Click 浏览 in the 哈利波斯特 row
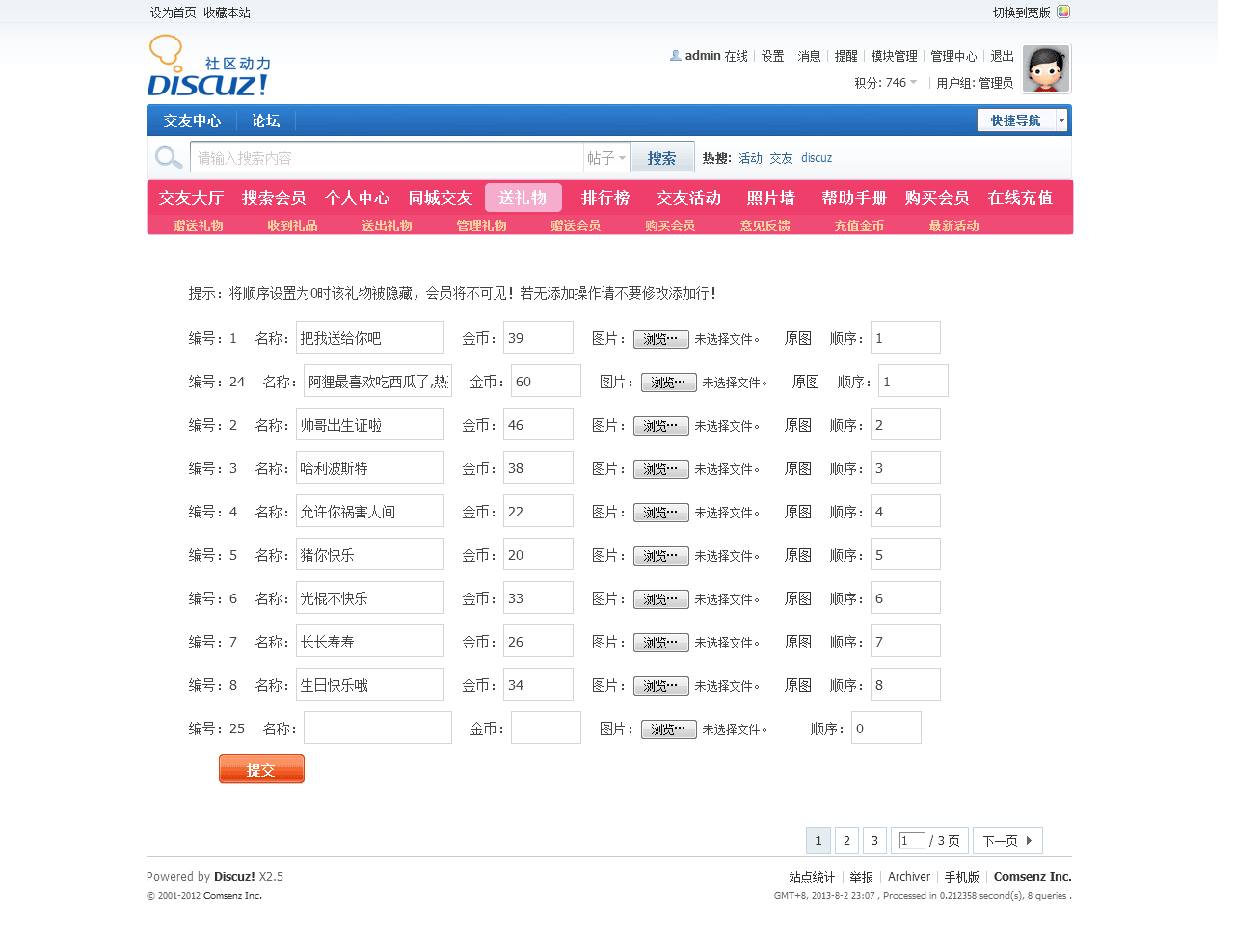 660,469
